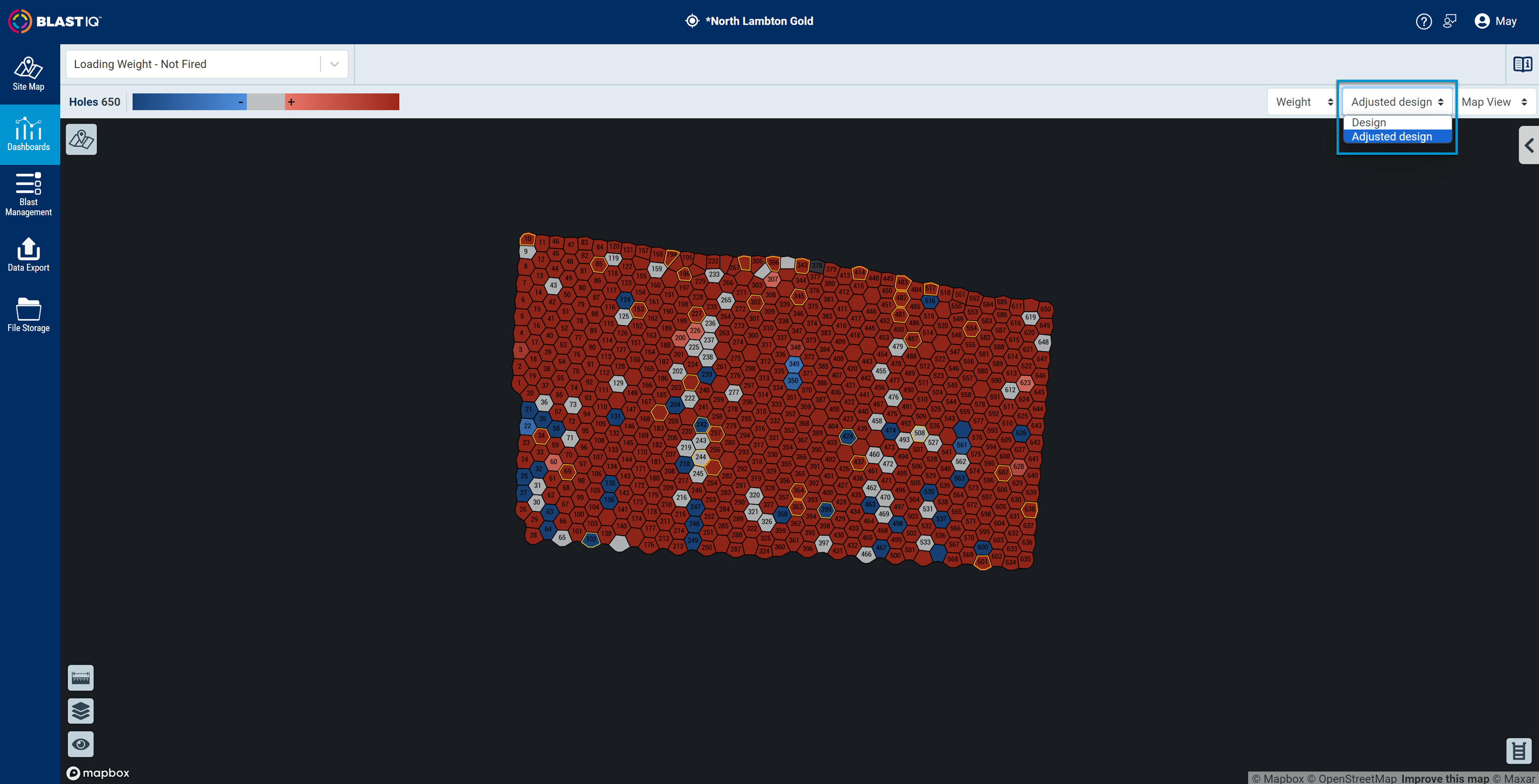The image size is (1539, 784).
Task: Click the BlastIQ logo
Action: (x=54, y=22)
